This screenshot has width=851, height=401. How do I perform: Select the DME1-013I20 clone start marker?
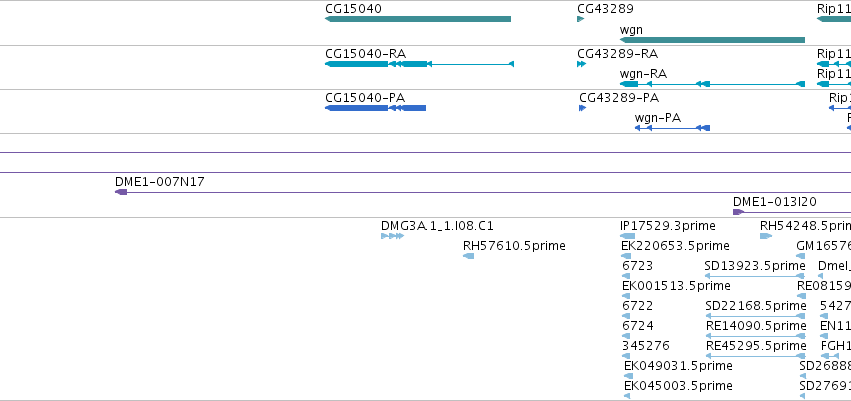click(738, 212)
